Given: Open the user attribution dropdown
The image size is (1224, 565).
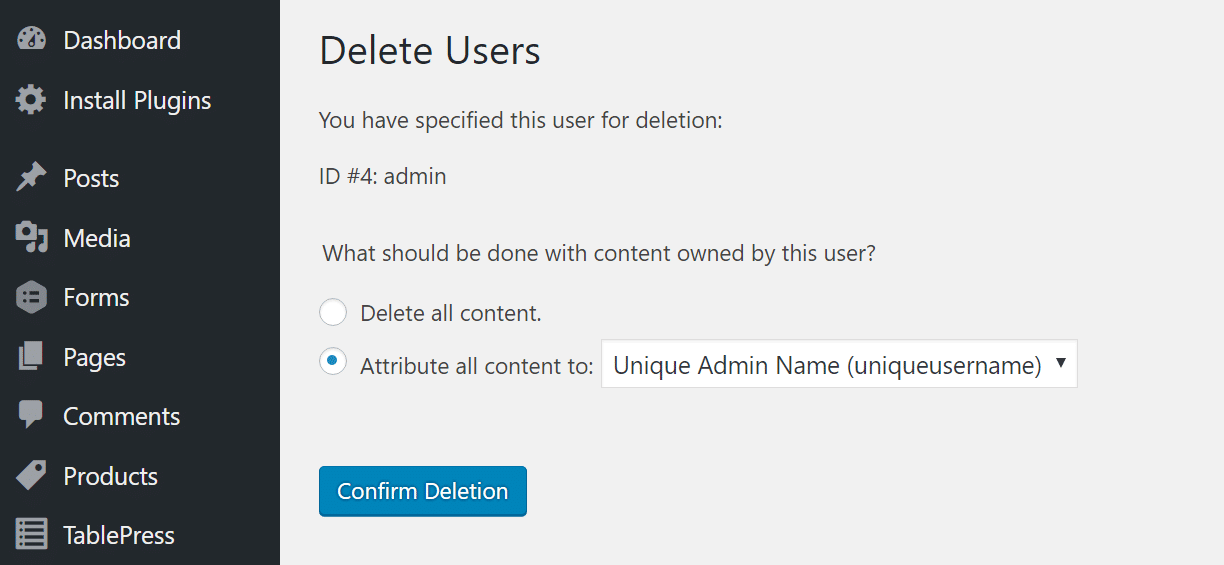Looking at the screenshot, I should (x=838, y=365).
